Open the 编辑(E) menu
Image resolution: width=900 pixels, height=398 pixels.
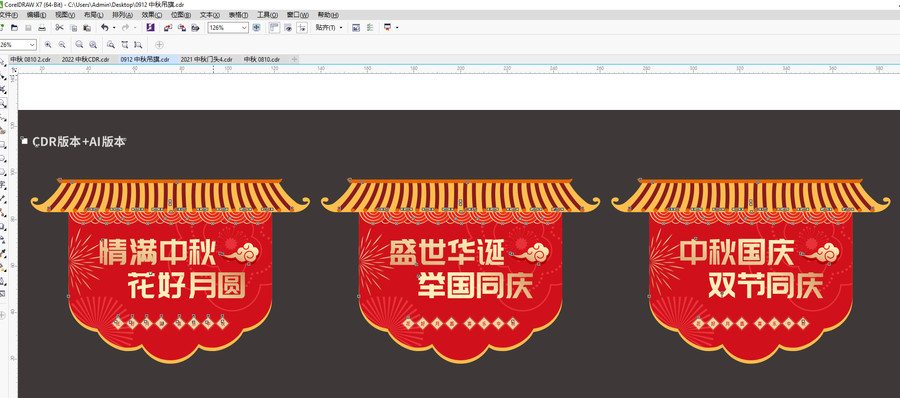[38, 15]
